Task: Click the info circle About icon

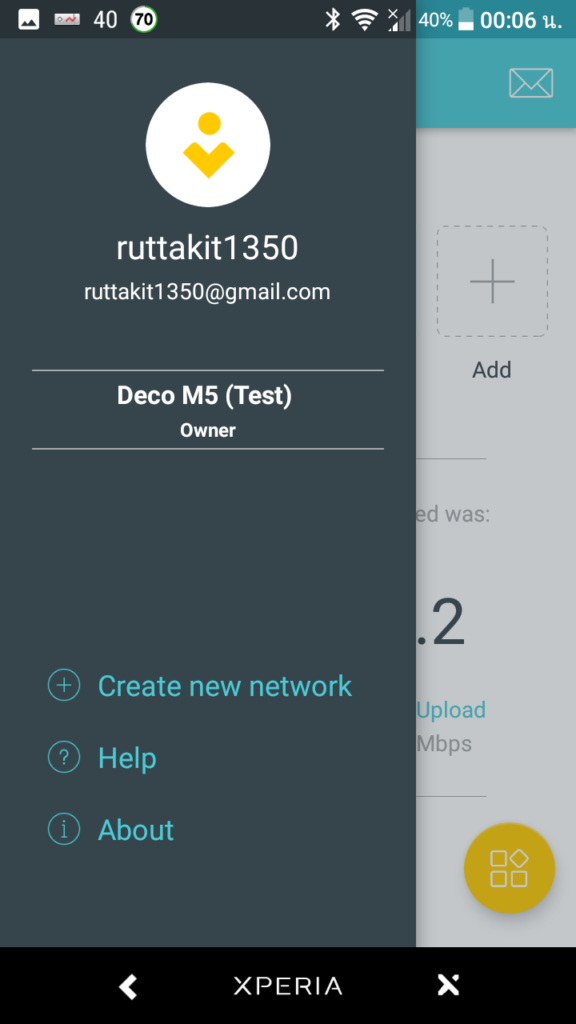Action: (x=64, y=829)
